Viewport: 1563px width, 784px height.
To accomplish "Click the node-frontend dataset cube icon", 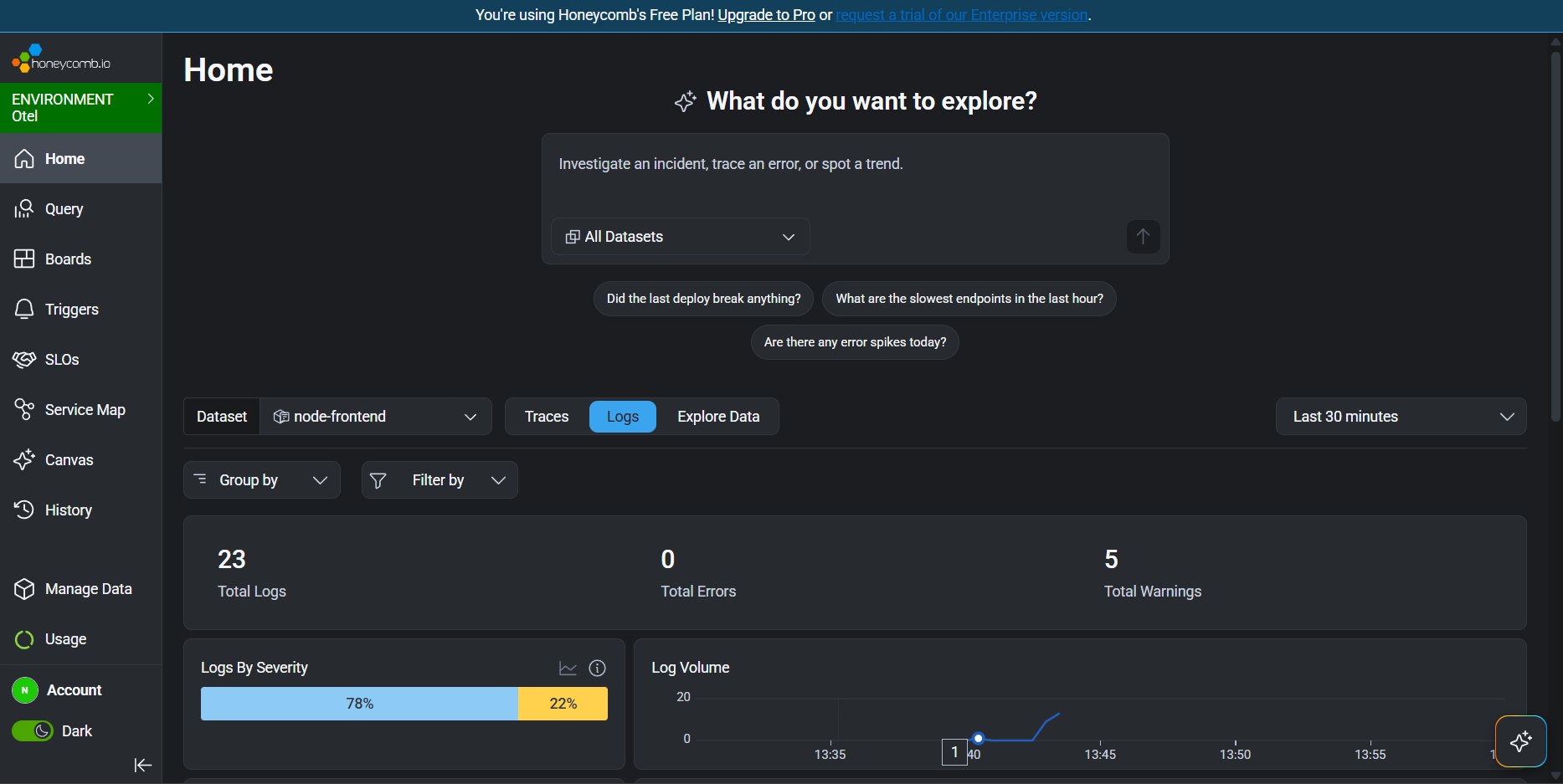I will (x=281, y=417).
